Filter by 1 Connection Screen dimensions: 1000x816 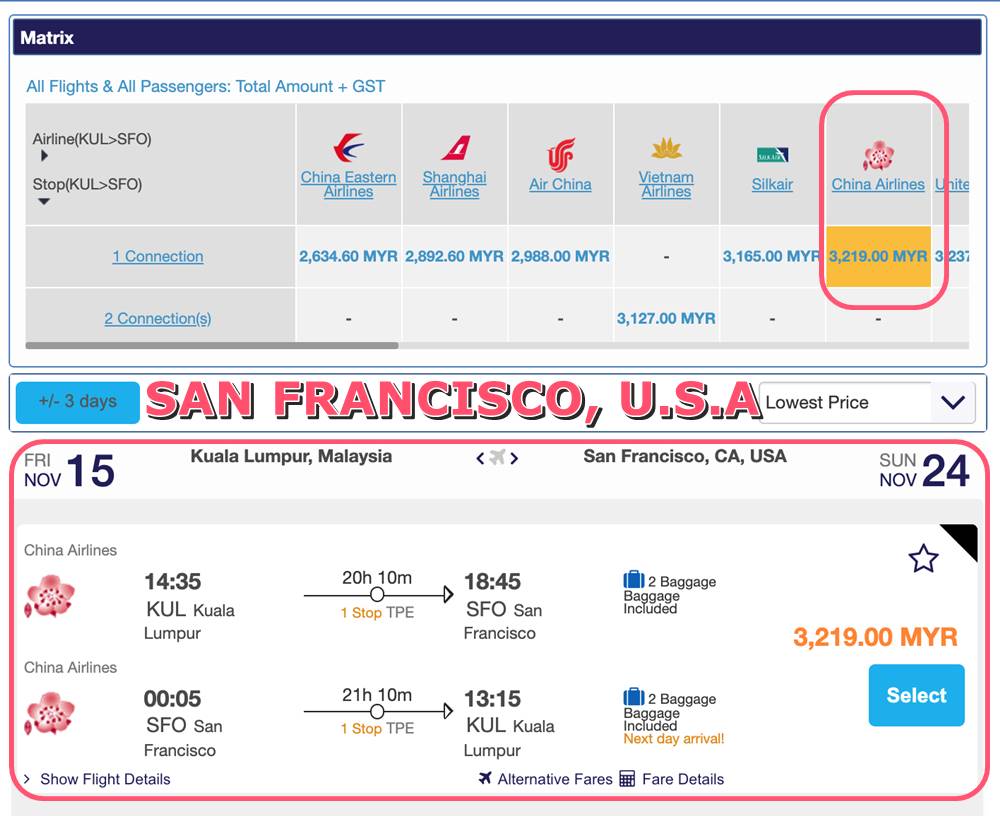(158, 256)
